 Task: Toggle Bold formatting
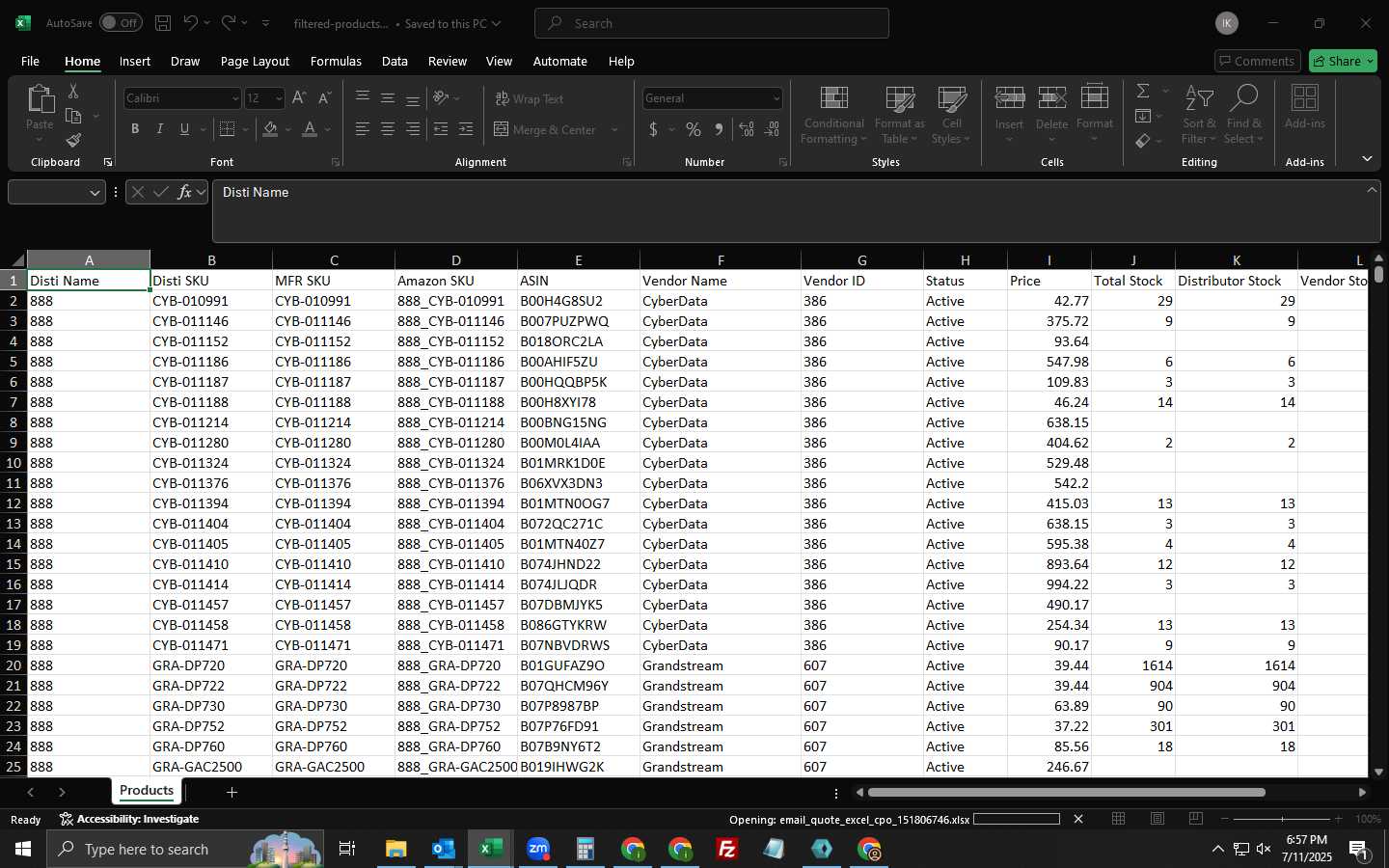click(135, 129)
